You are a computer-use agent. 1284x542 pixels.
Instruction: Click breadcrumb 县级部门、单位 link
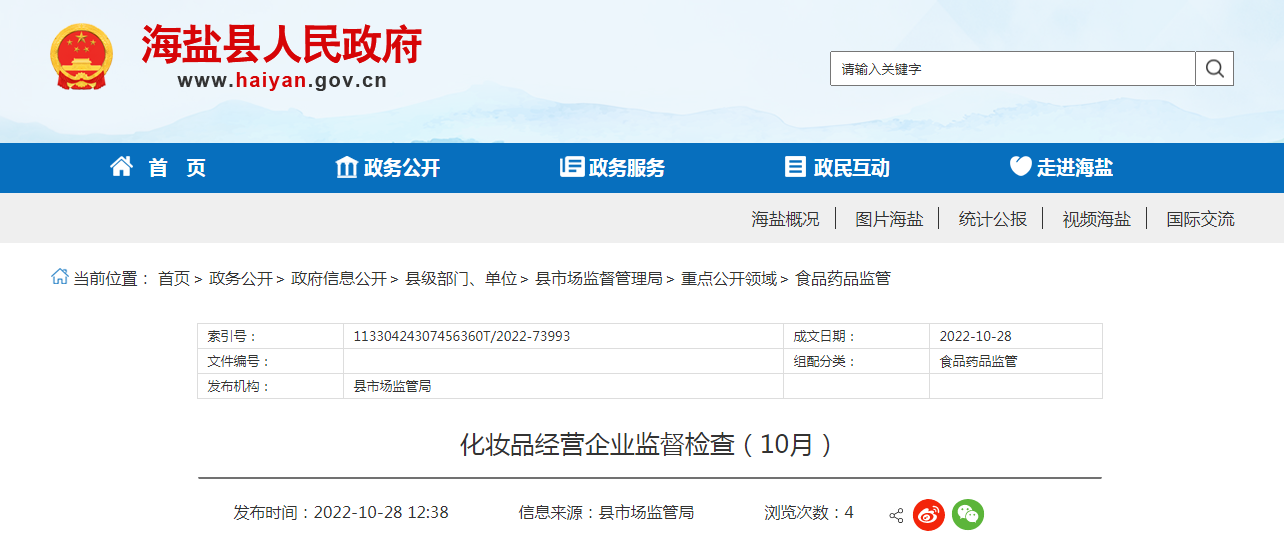tap(461, 279)
